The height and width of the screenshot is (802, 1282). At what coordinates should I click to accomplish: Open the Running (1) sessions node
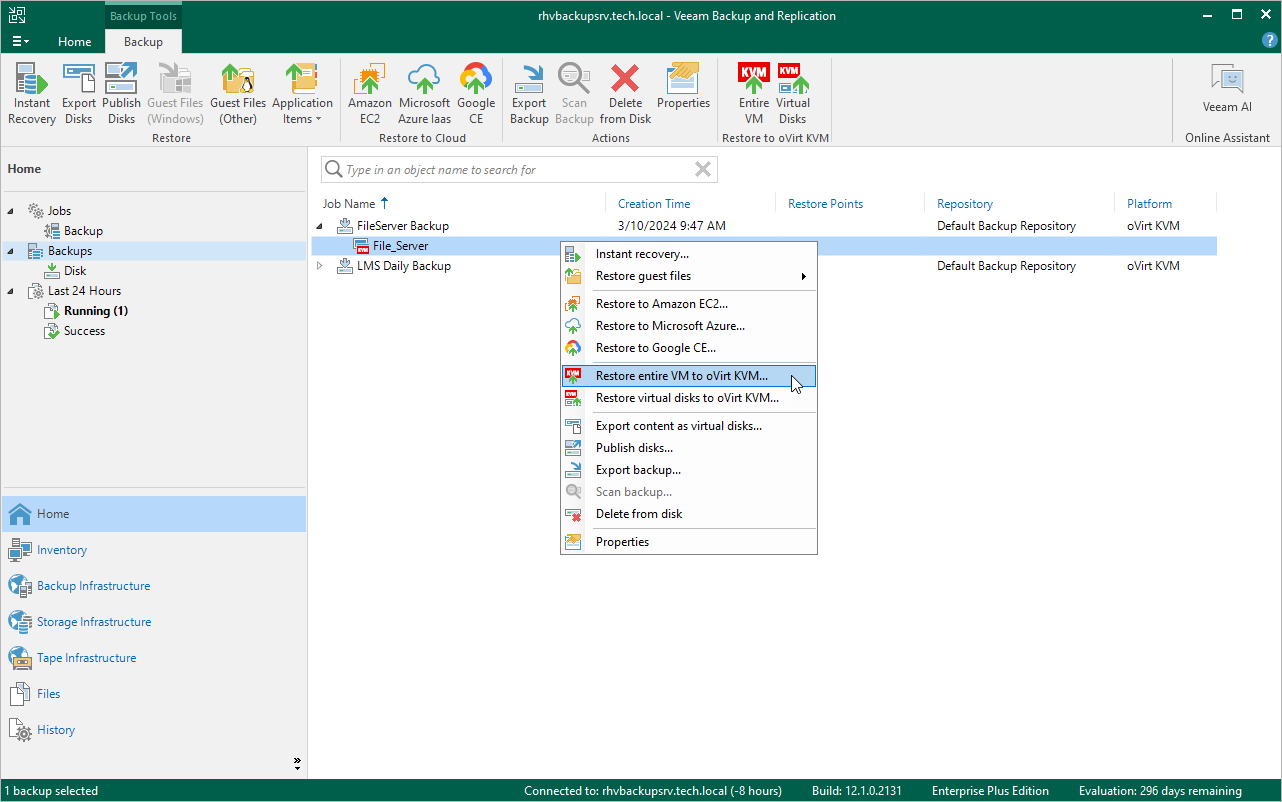pos(96,311)
